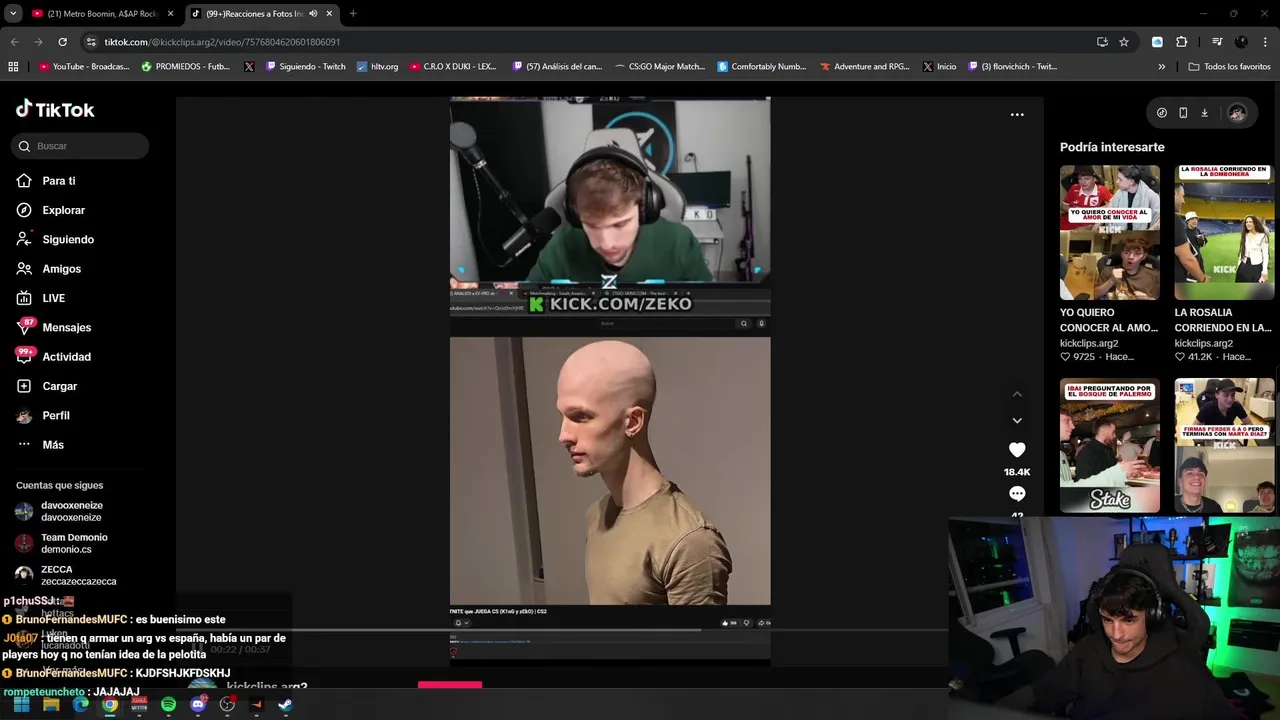This screenshot has height=720, width=1280.
Task: Click the playing TikTok video area
Action: 610,380
